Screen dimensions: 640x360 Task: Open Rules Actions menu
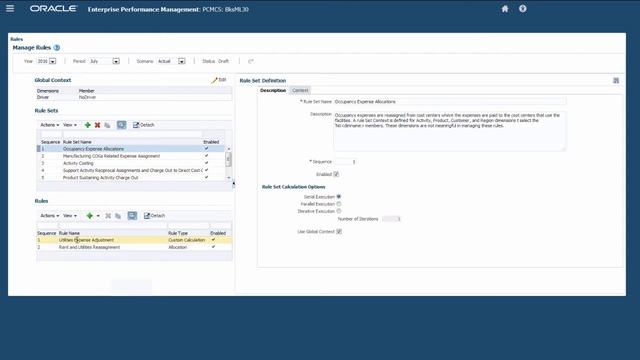tap(49, 216)
